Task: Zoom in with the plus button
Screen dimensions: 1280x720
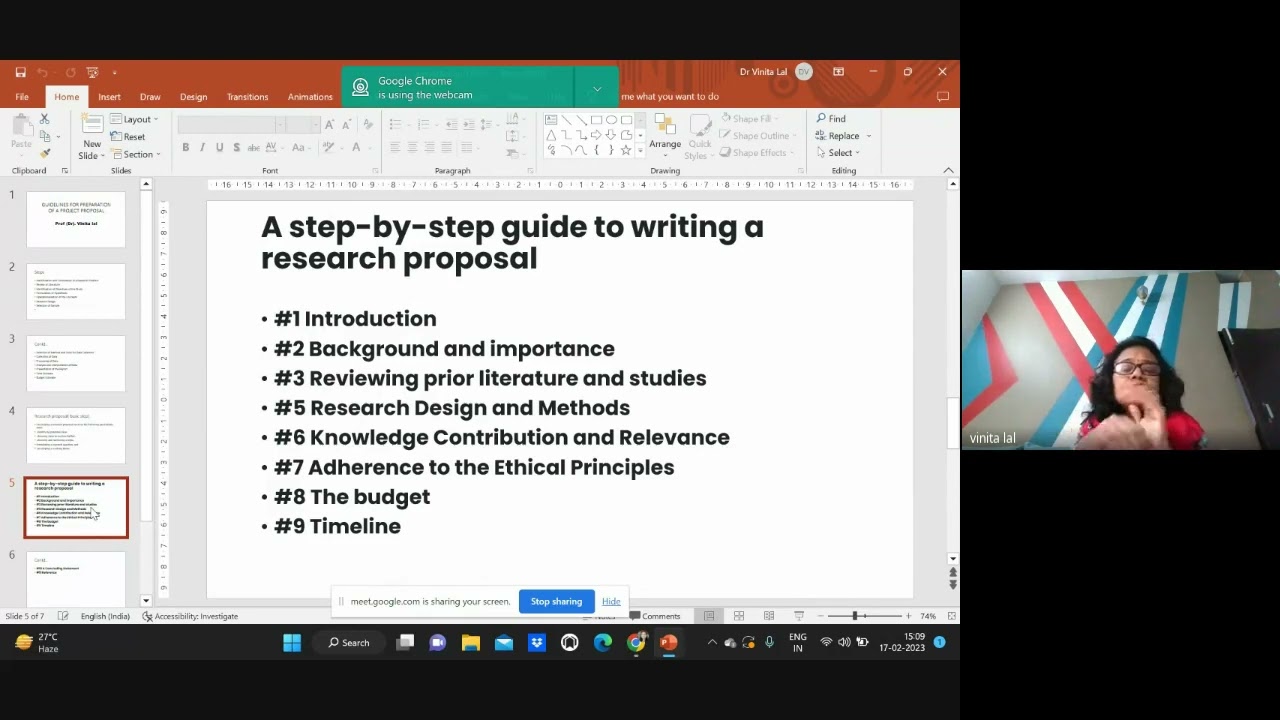Action: tap(908, 616)
